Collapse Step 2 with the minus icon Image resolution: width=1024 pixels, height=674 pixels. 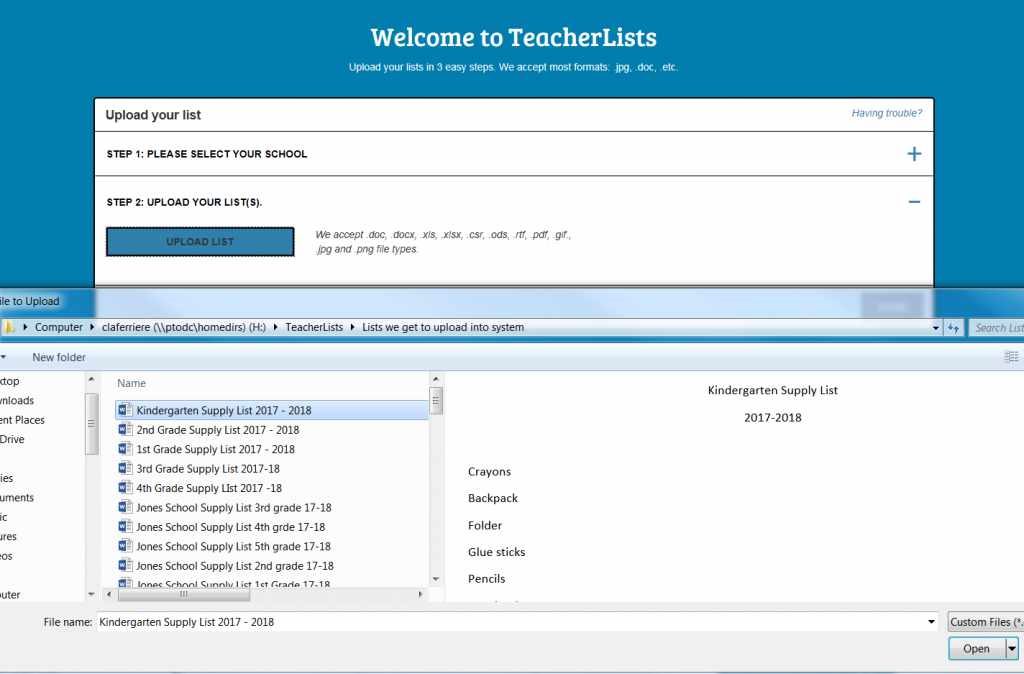(x=914, y=202)
